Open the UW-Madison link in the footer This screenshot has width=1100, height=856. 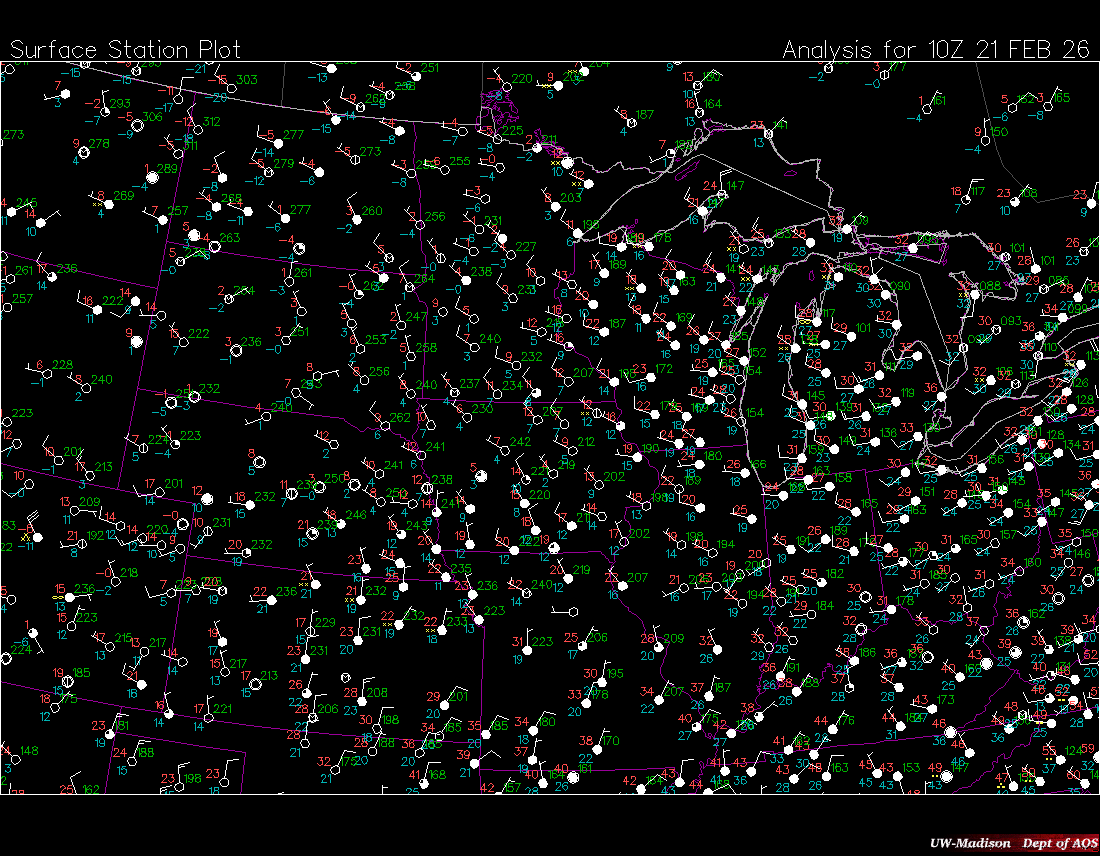[x=966, y=843]
